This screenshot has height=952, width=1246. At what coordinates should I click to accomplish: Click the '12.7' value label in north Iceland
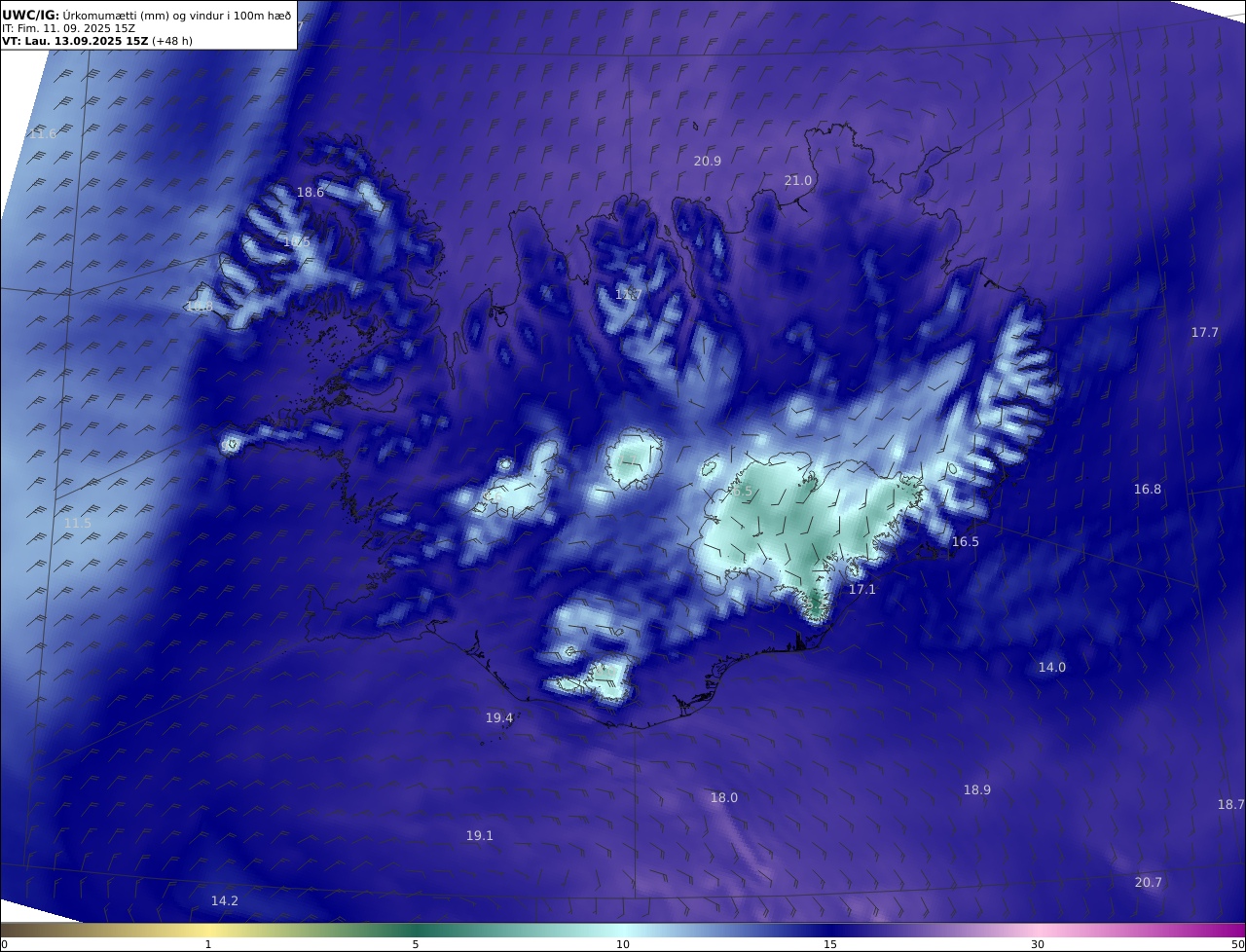tap(629, 294)
